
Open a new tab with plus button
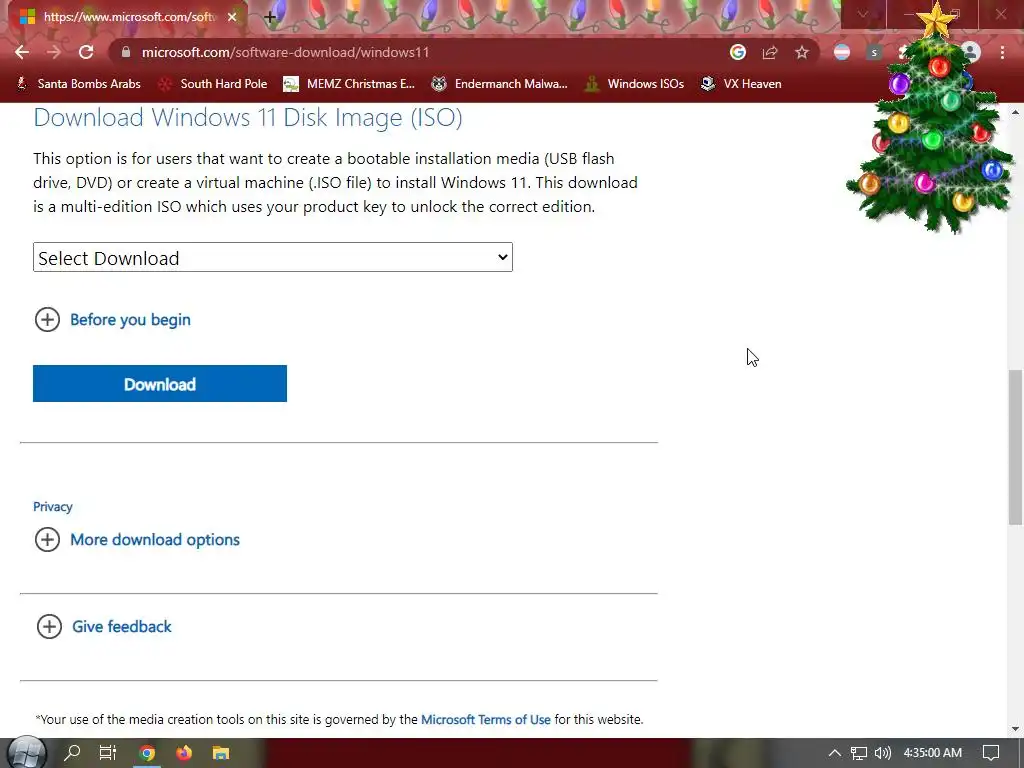[270, 17]
